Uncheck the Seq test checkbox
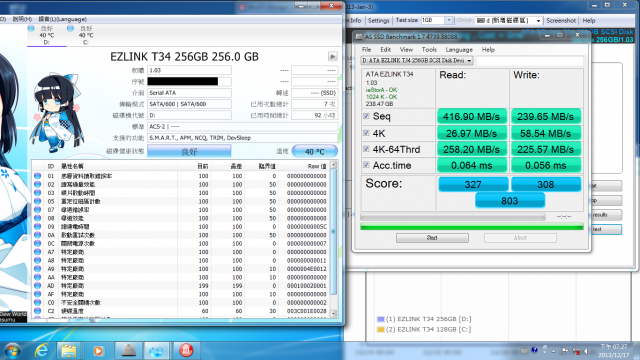The image size is (640, 360). click(366, 116)
